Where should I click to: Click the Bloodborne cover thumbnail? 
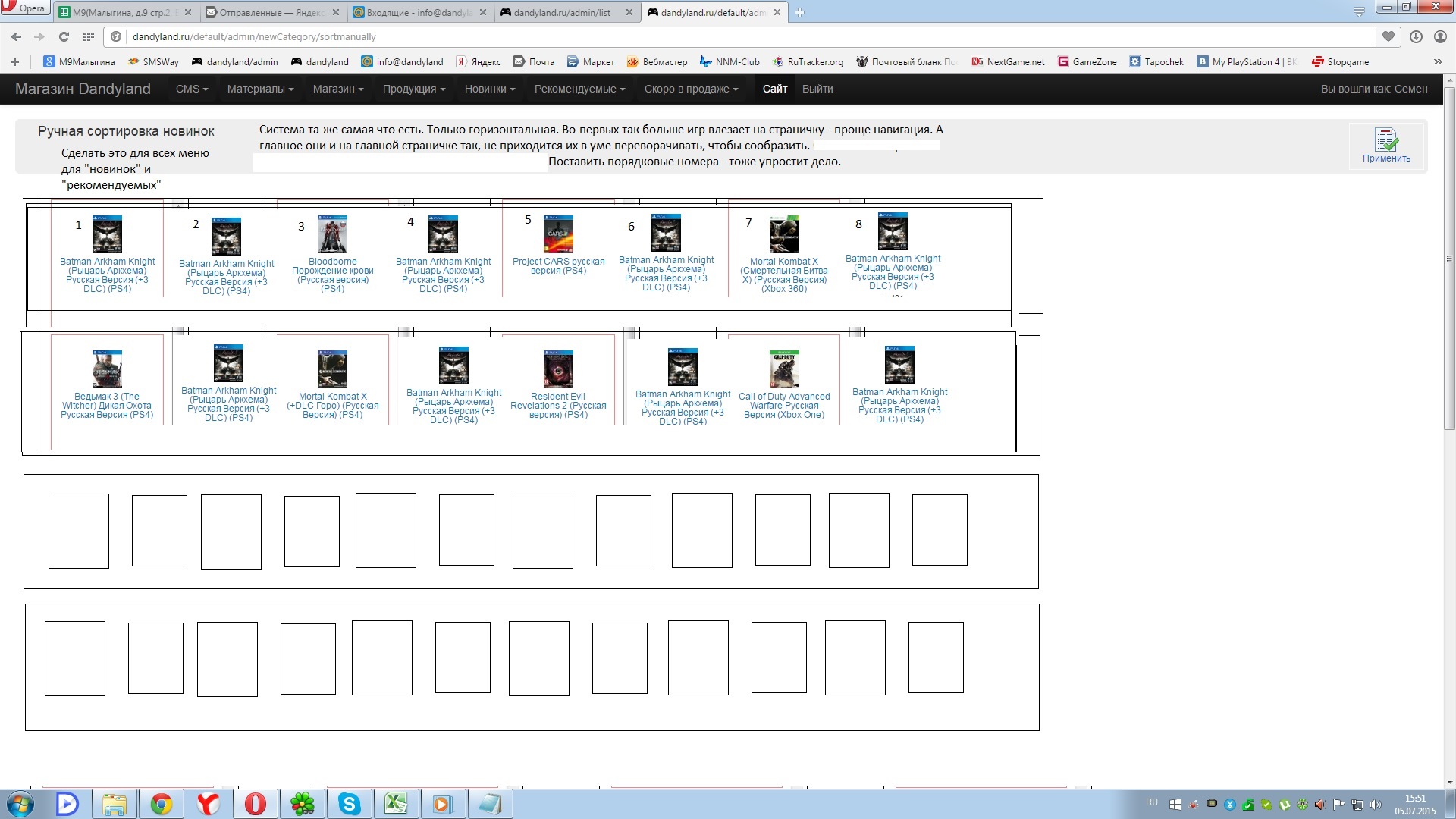click(332, 234)
